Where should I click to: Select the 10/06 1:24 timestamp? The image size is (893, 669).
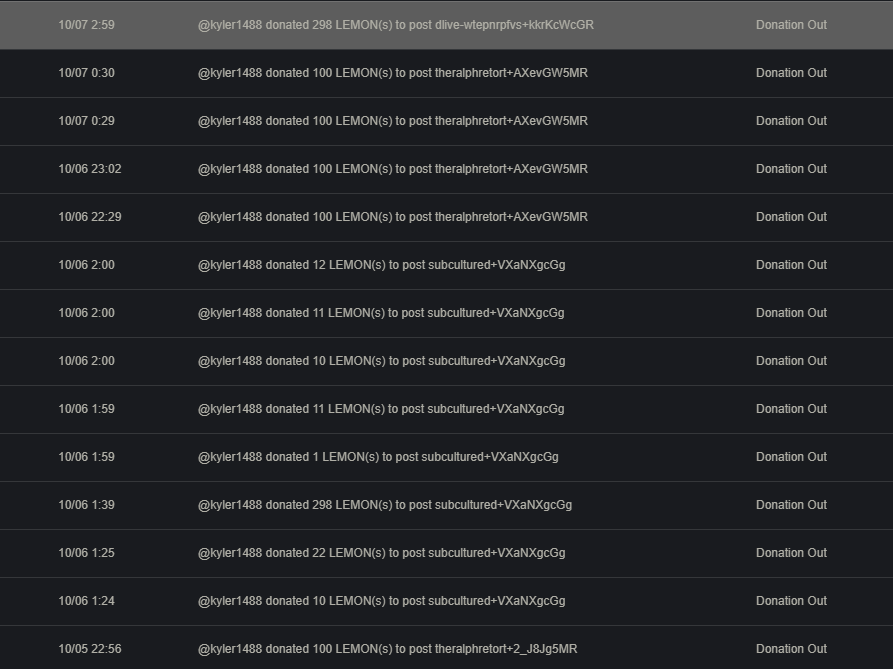tap(86, 601)
